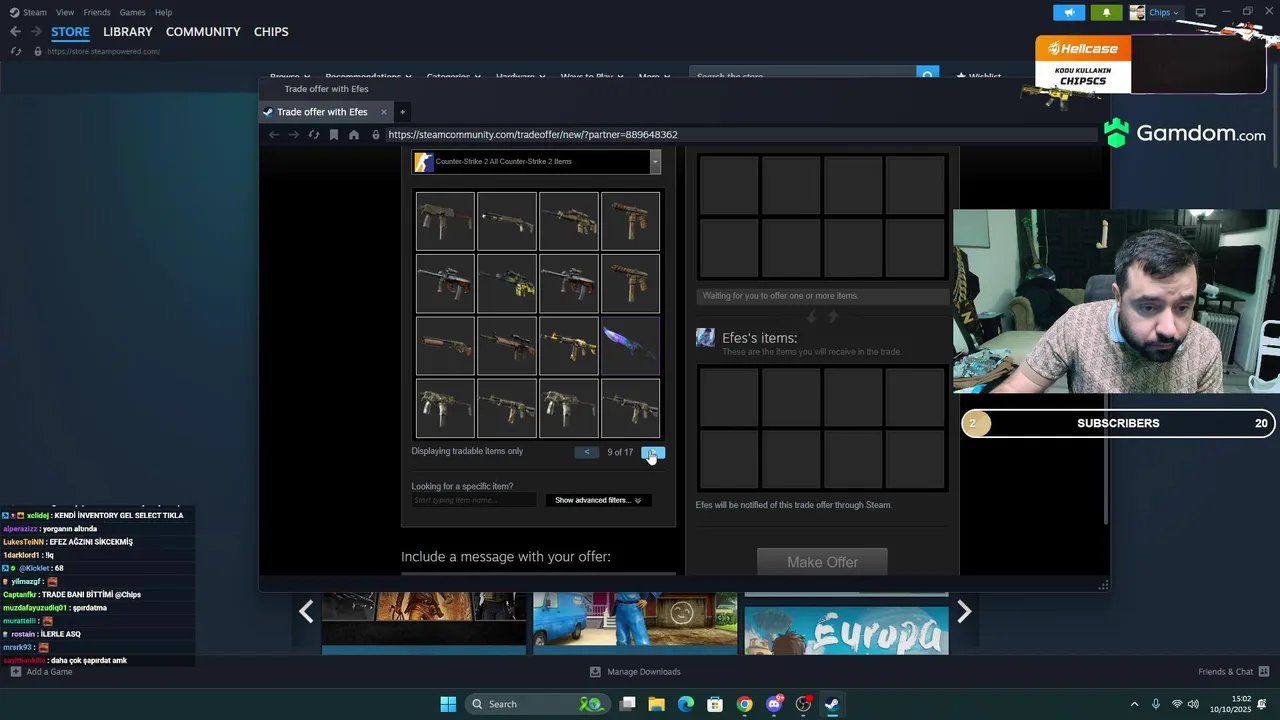Open Google Chrome from the taskbar
The height and width of the screenshot is (720, 1280).
point(744,704)
